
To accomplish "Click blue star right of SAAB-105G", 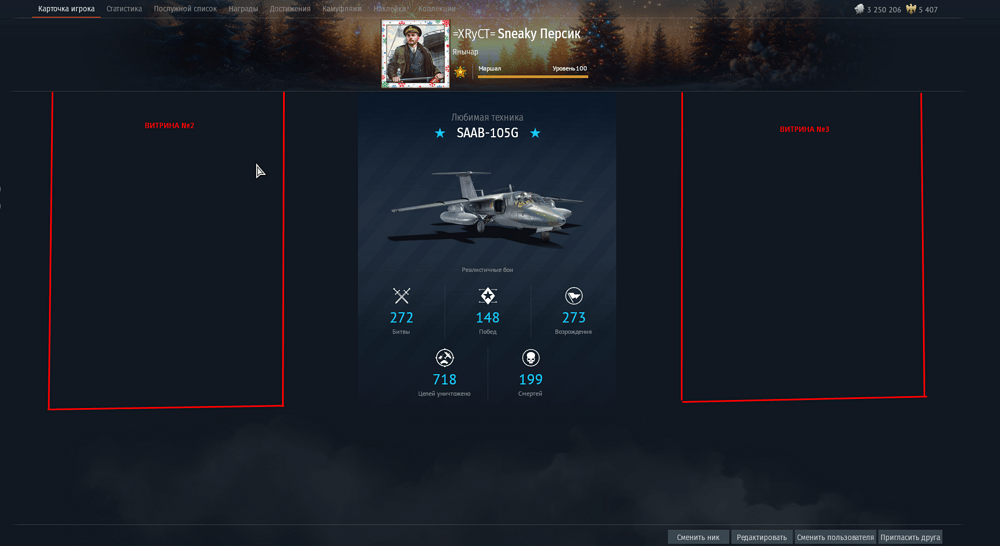I will [x=535, y=133].
